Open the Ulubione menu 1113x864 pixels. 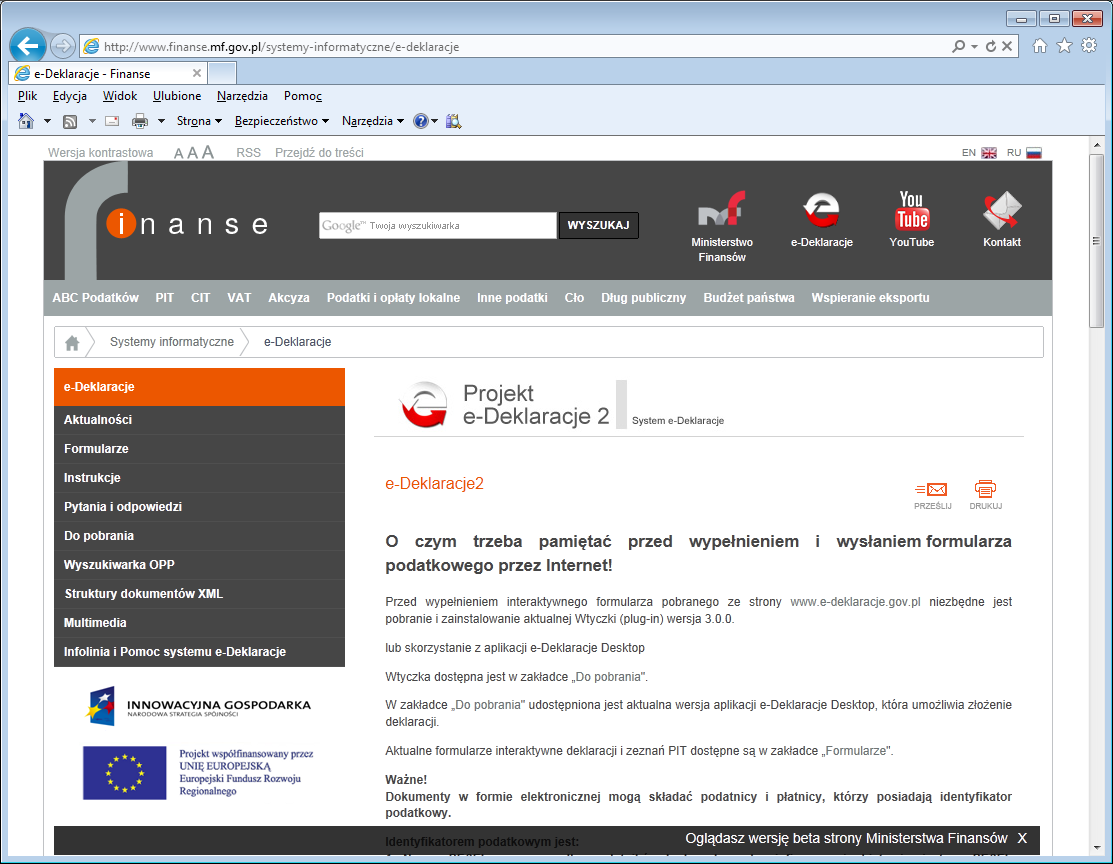(x=177, y=96)
